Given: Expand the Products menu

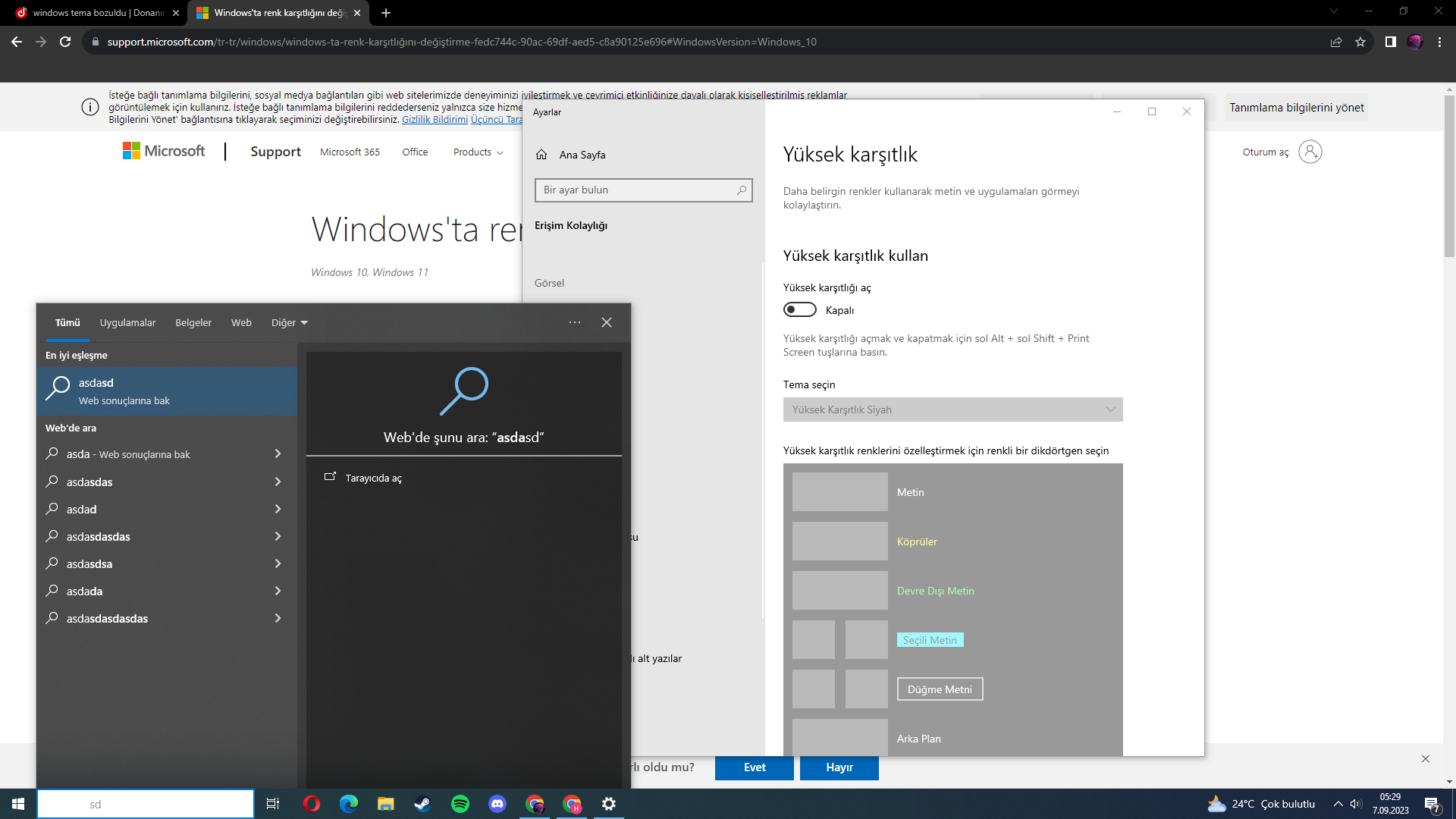Looking at the screenshot, I should (478, 152).
